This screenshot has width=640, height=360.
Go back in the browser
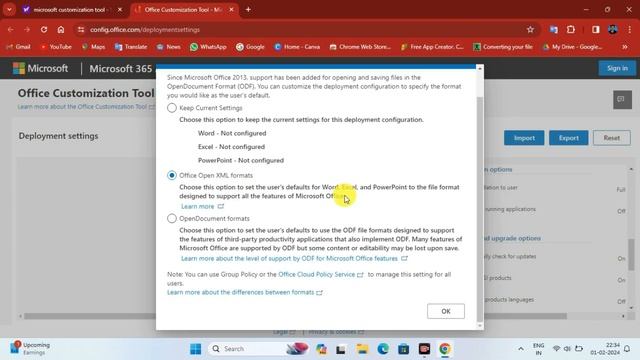tap(11, 29)
